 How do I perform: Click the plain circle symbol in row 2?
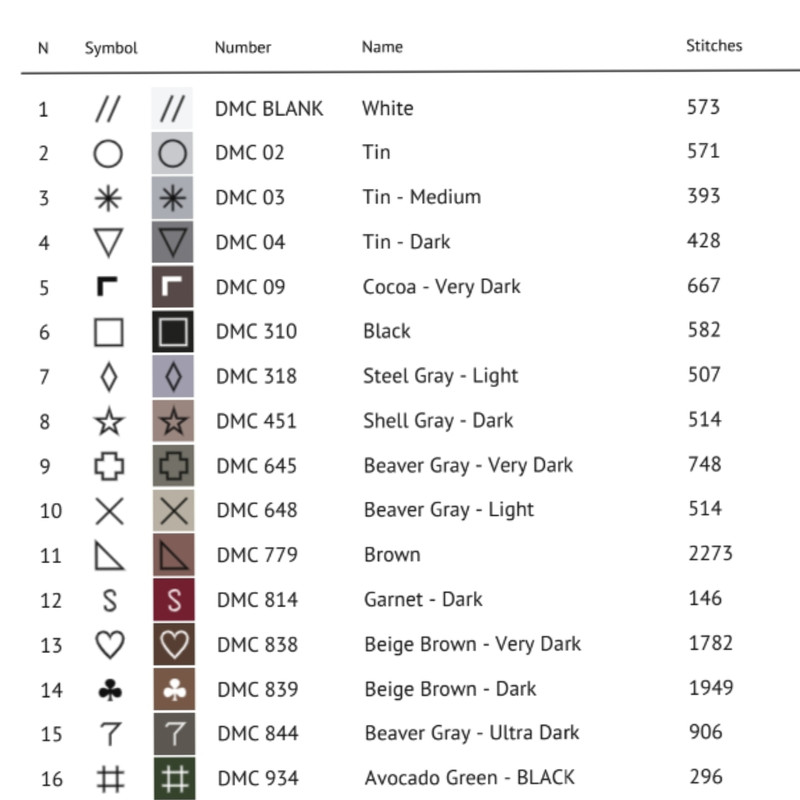pos(108,153)
